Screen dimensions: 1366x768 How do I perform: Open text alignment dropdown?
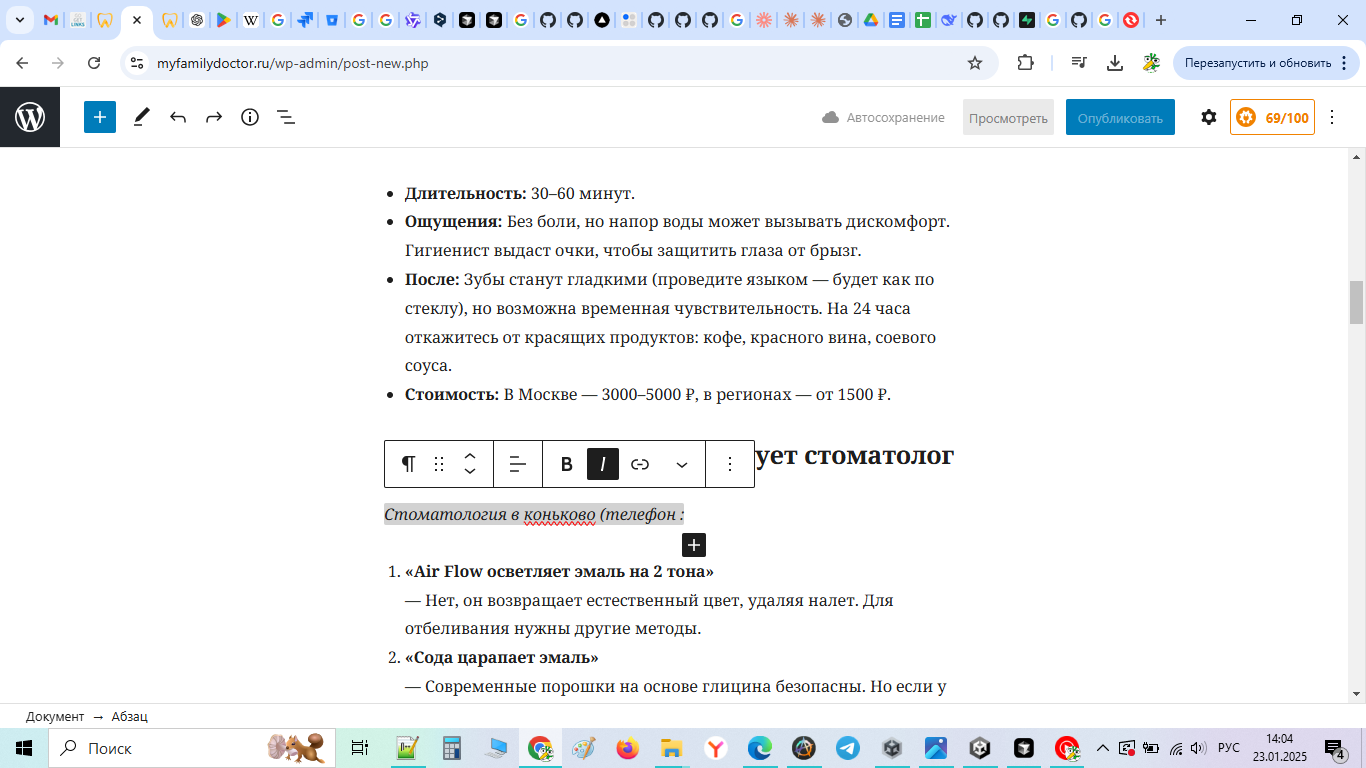point(518,464)
